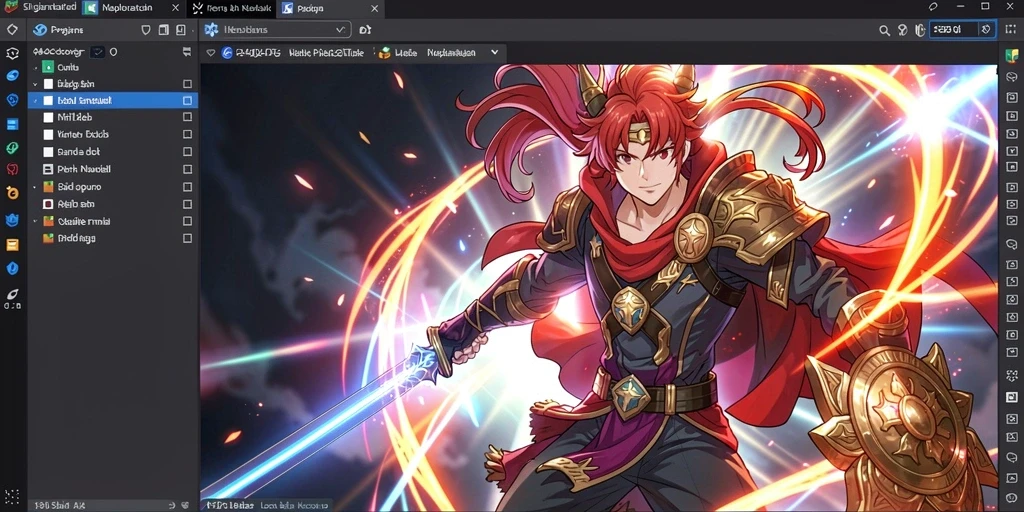Toggle checkbox on the Oasite rmnial row
Screen dimensions: 1024x512
(x=187, y=221)
